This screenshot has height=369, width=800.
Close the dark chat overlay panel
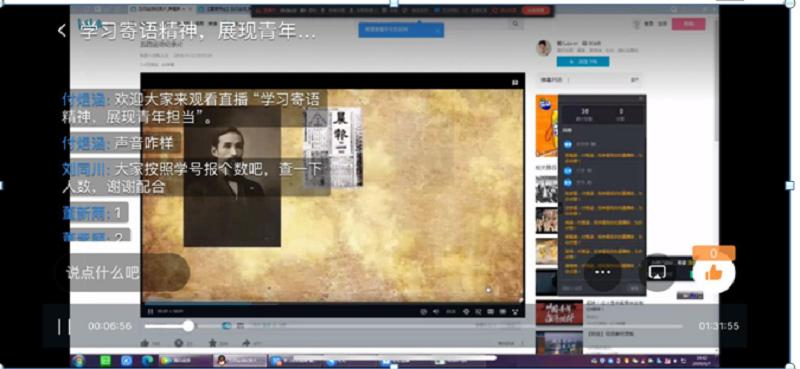(x=641, y=98)
